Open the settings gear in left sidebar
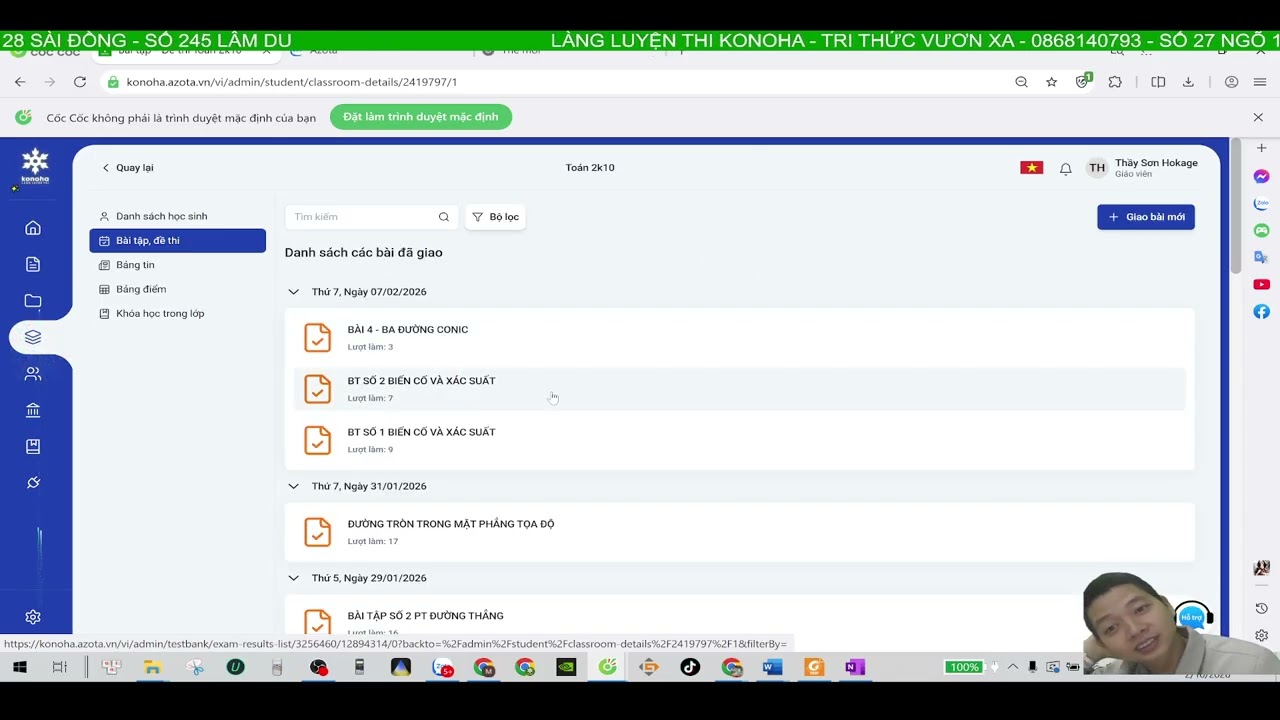1280x720 pixels. click(x=33, y=617)
